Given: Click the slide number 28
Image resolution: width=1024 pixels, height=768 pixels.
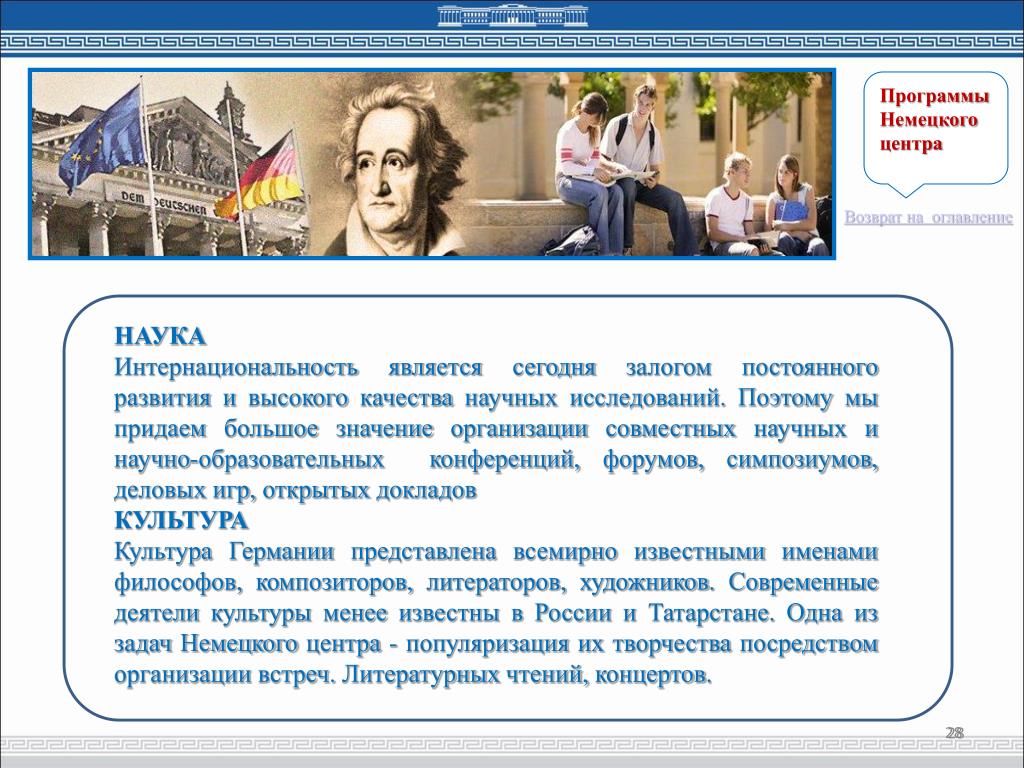Looking at the screenshot, I should (x=954, y=732).
